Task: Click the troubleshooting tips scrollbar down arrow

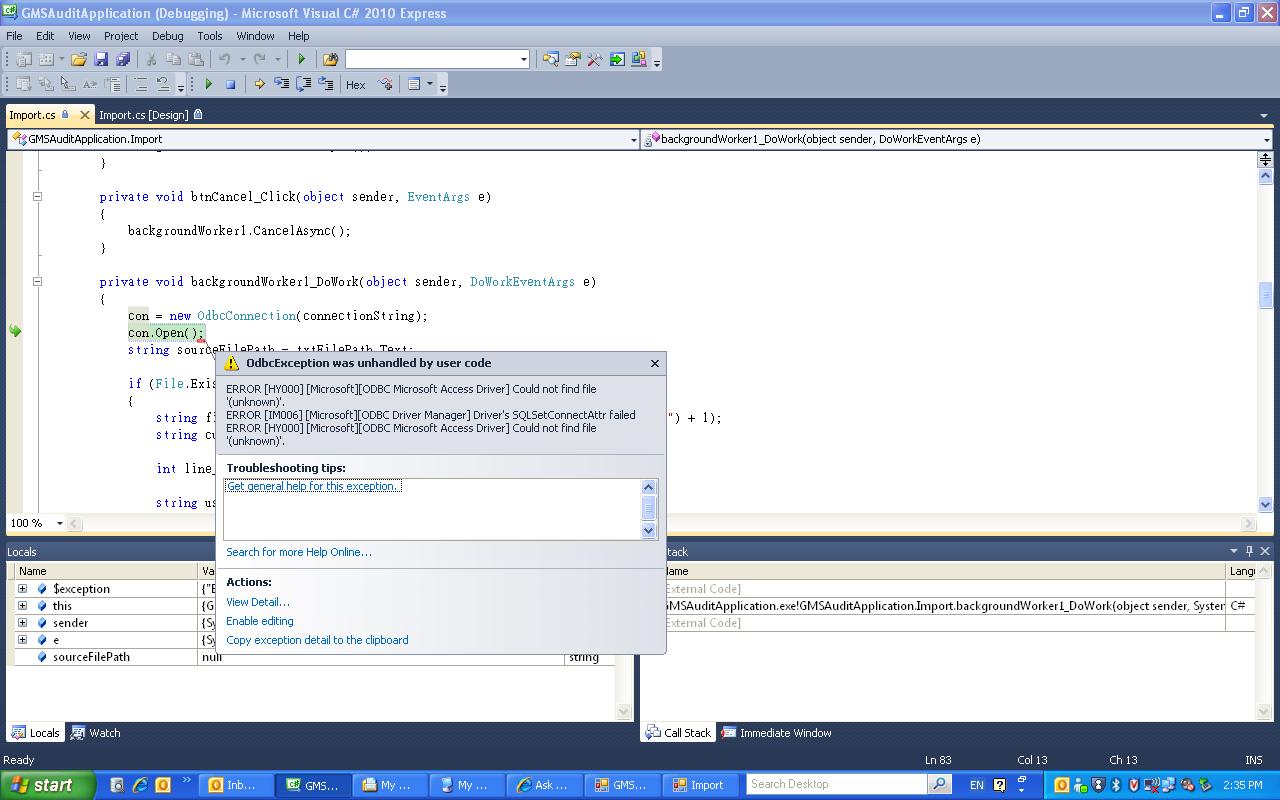Action: (x=648, y=530)
